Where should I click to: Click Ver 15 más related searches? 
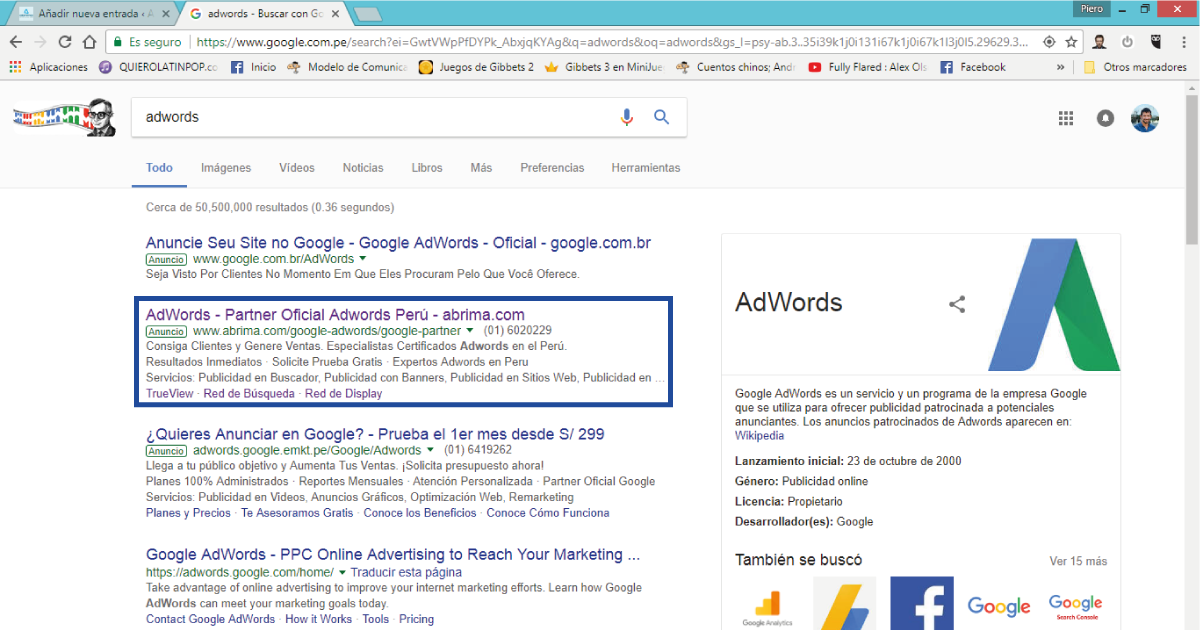[x=1078, y=561]
